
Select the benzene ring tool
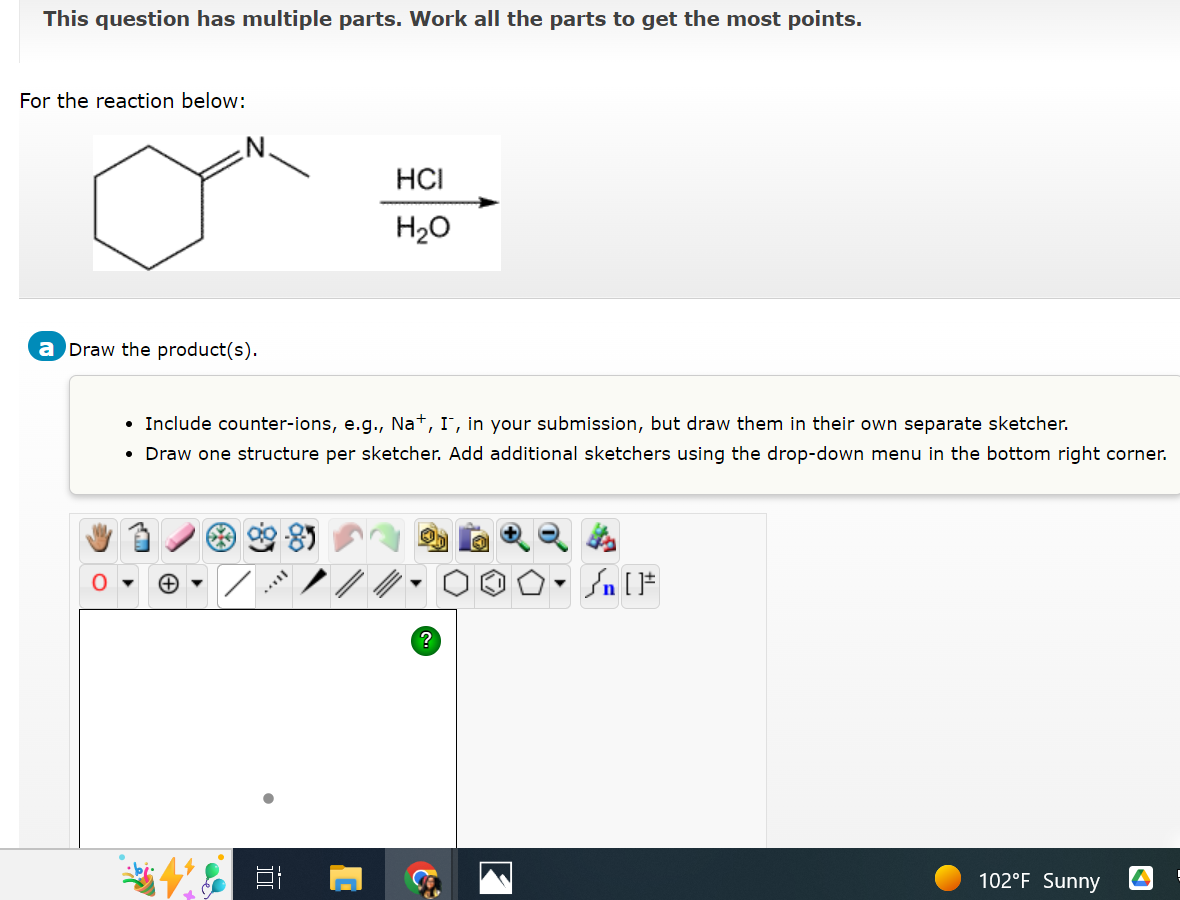pos(493,584)
